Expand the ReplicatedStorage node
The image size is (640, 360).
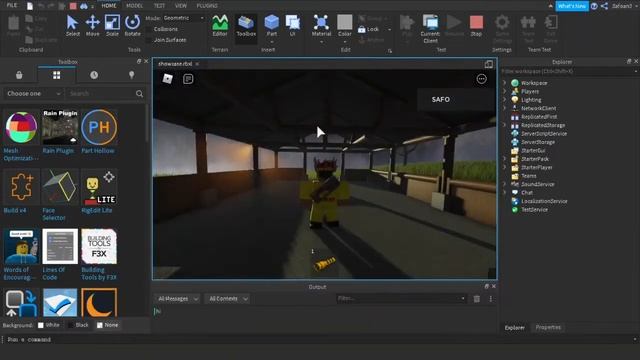coord(505,125)
